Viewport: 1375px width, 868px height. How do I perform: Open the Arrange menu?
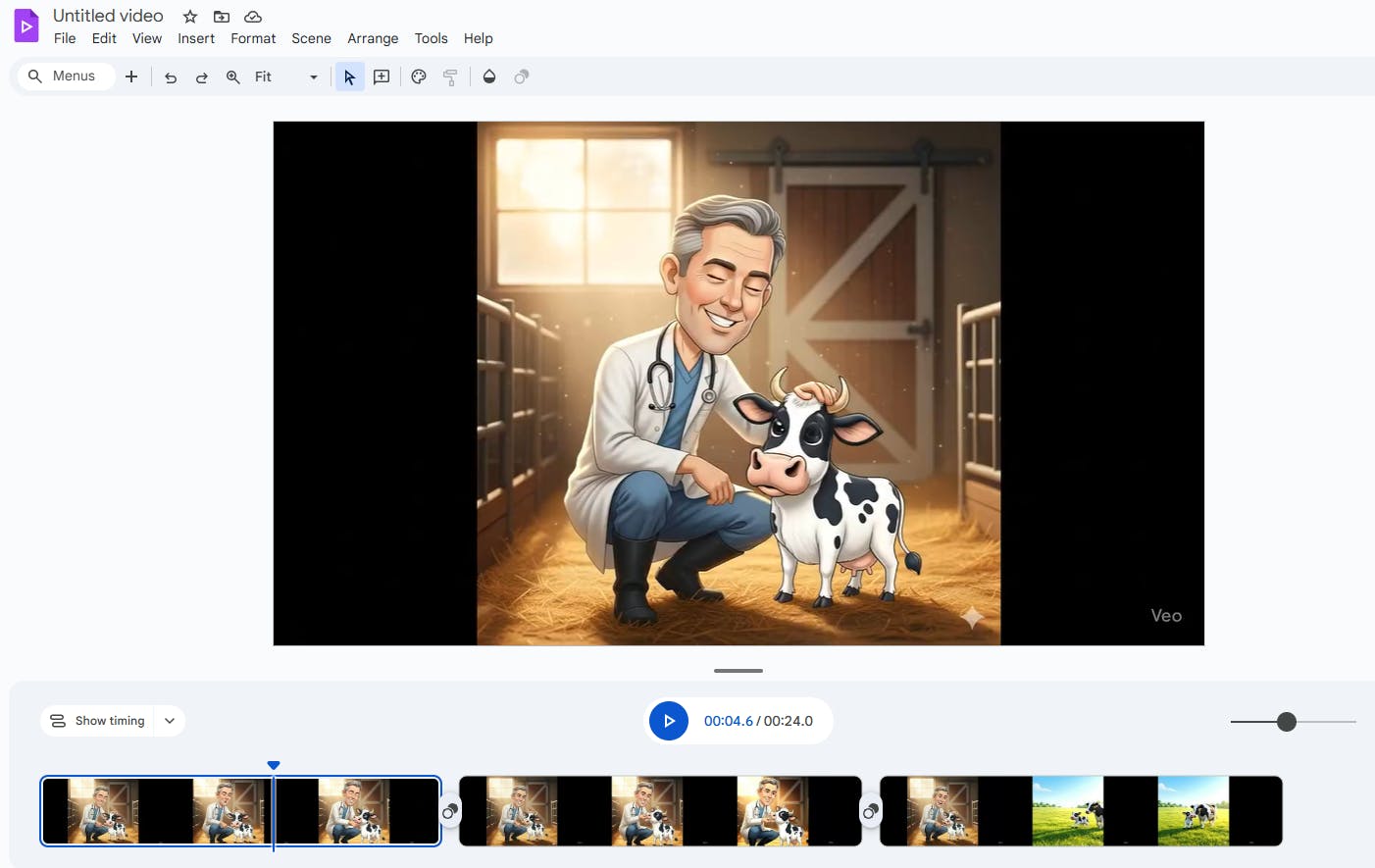click(373, 38)
